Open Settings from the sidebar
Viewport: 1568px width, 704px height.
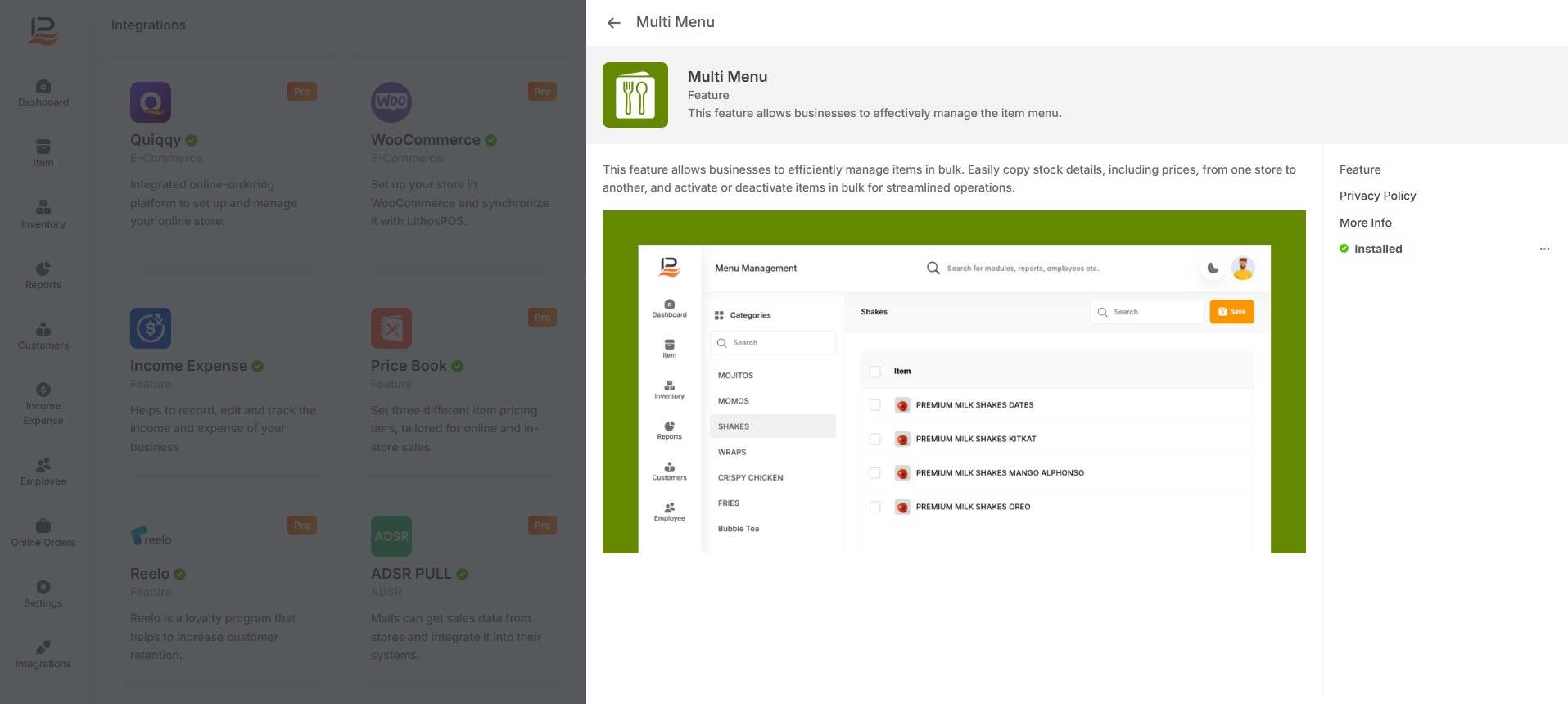43,594
